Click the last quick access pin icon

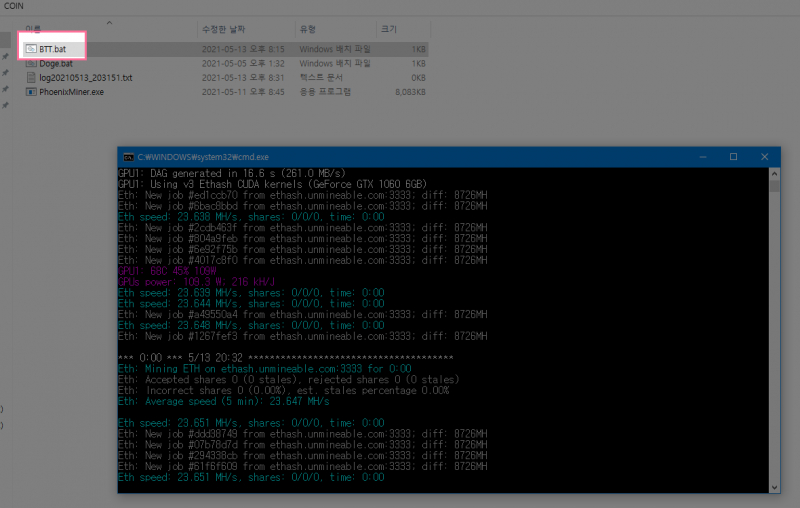point(5,104)
